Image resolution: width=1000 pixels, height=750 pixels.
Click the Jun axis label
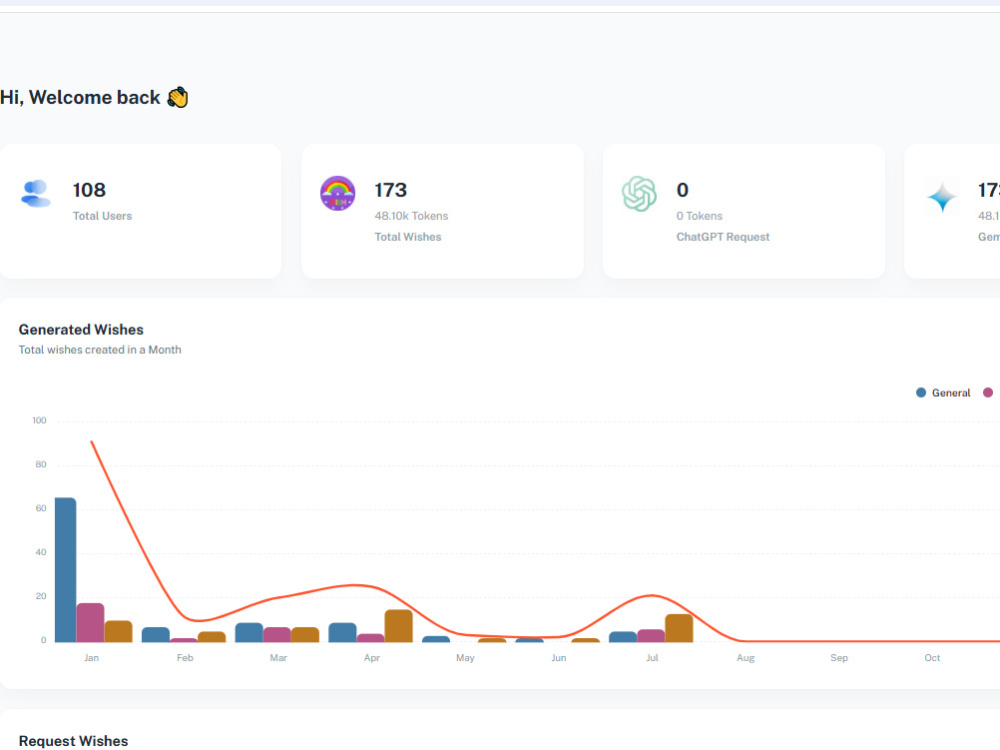tap(559, 658)
